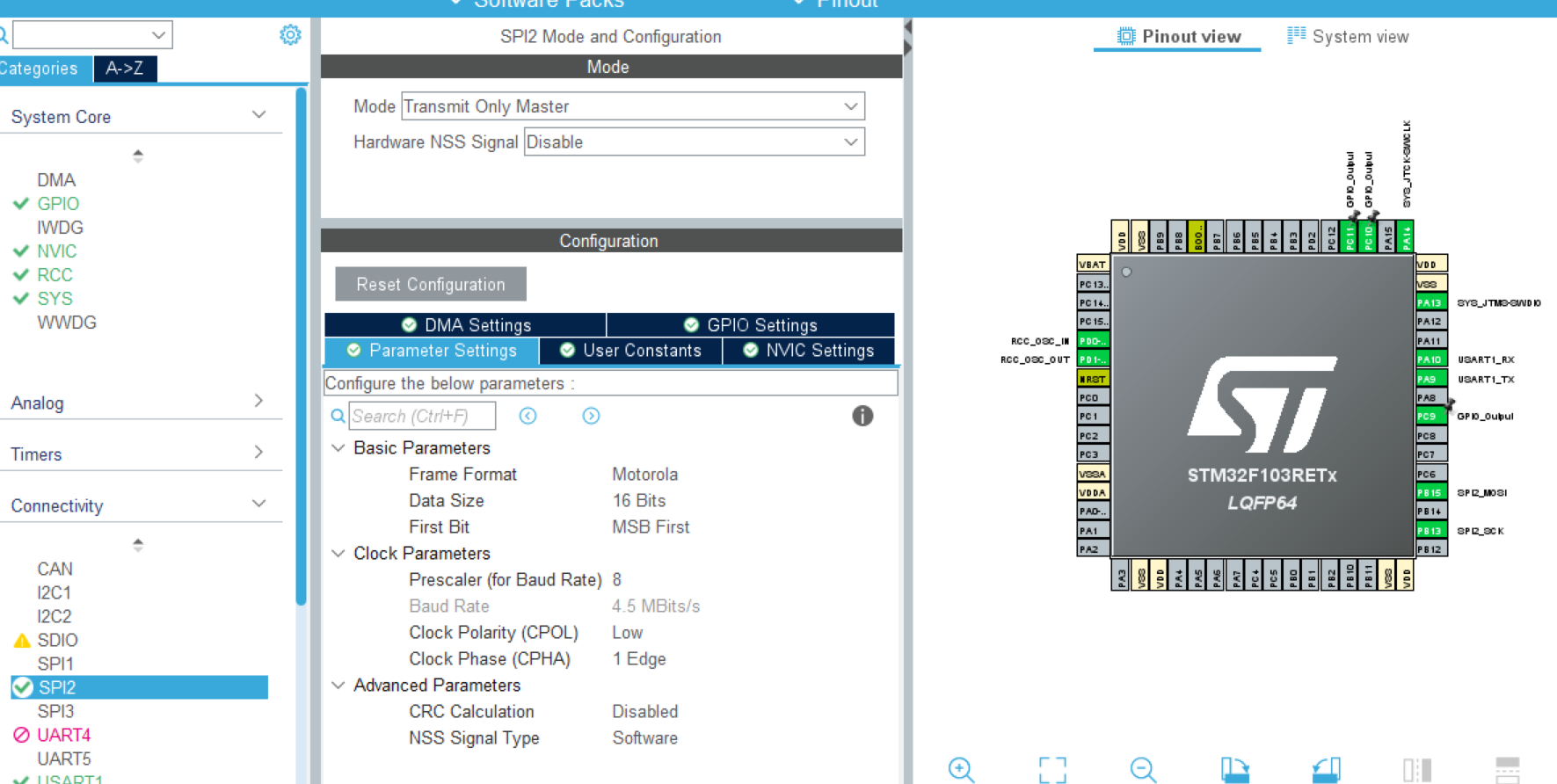This screenshot has width=1557, height=784.
Task: Click the RCC green checkmark
Action: point(22,274)
